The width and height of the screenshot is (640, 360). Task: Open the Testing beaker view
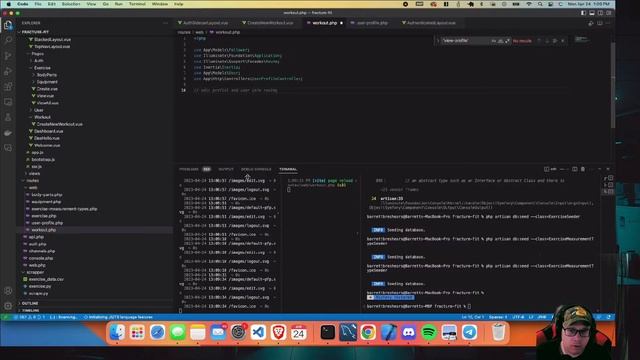pos(8,118)
